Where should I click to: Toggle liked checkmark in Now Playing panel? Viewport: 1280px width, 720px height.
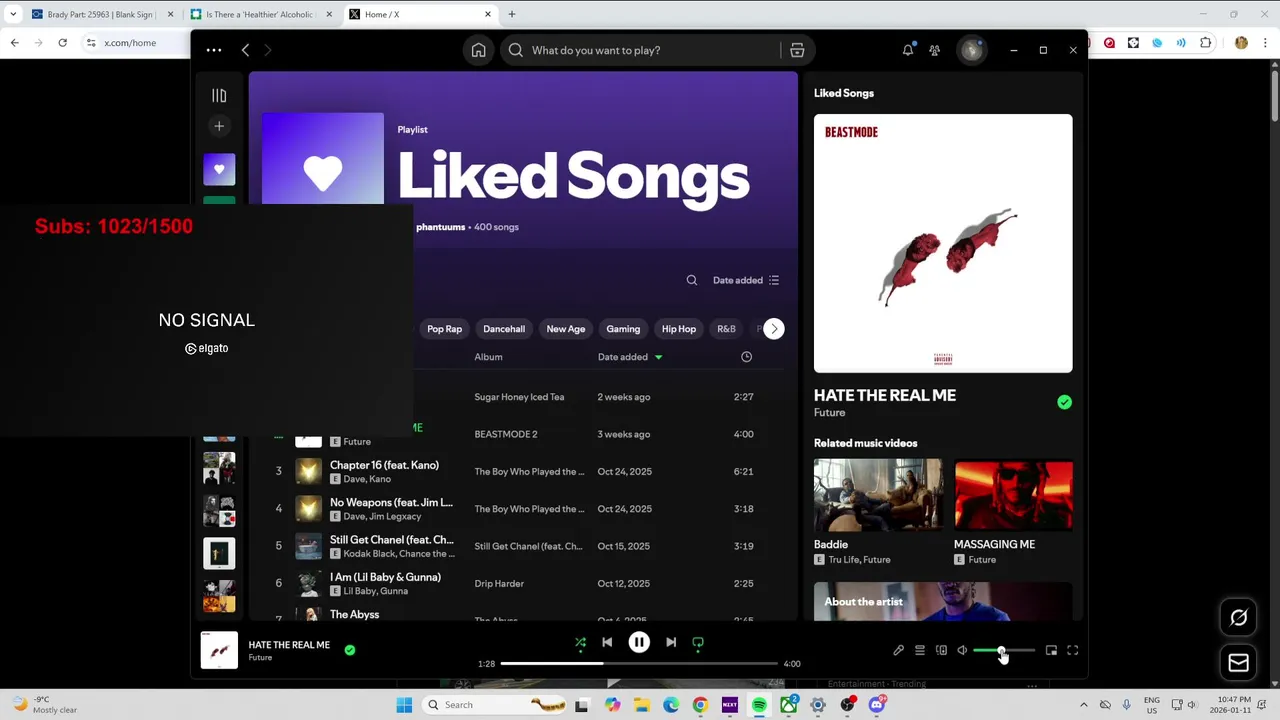[1064, 402]
